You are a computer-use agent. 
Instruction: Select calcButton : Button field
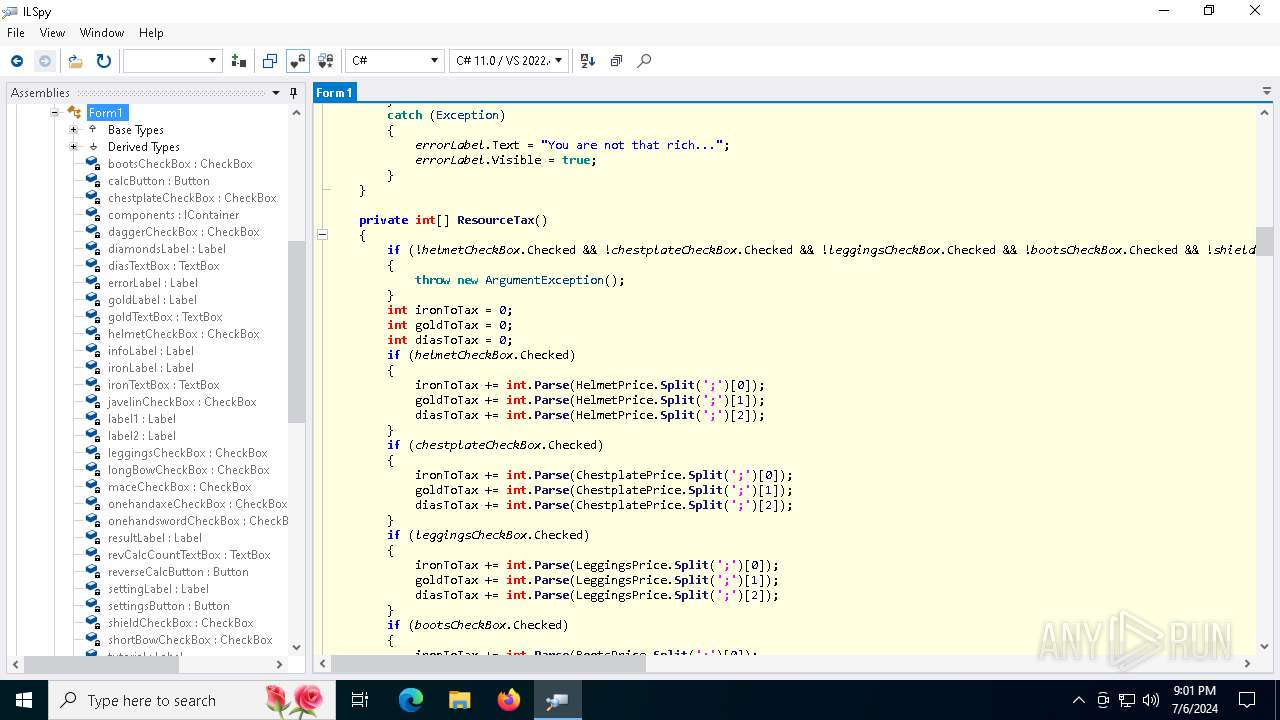(x=159, y=181)
